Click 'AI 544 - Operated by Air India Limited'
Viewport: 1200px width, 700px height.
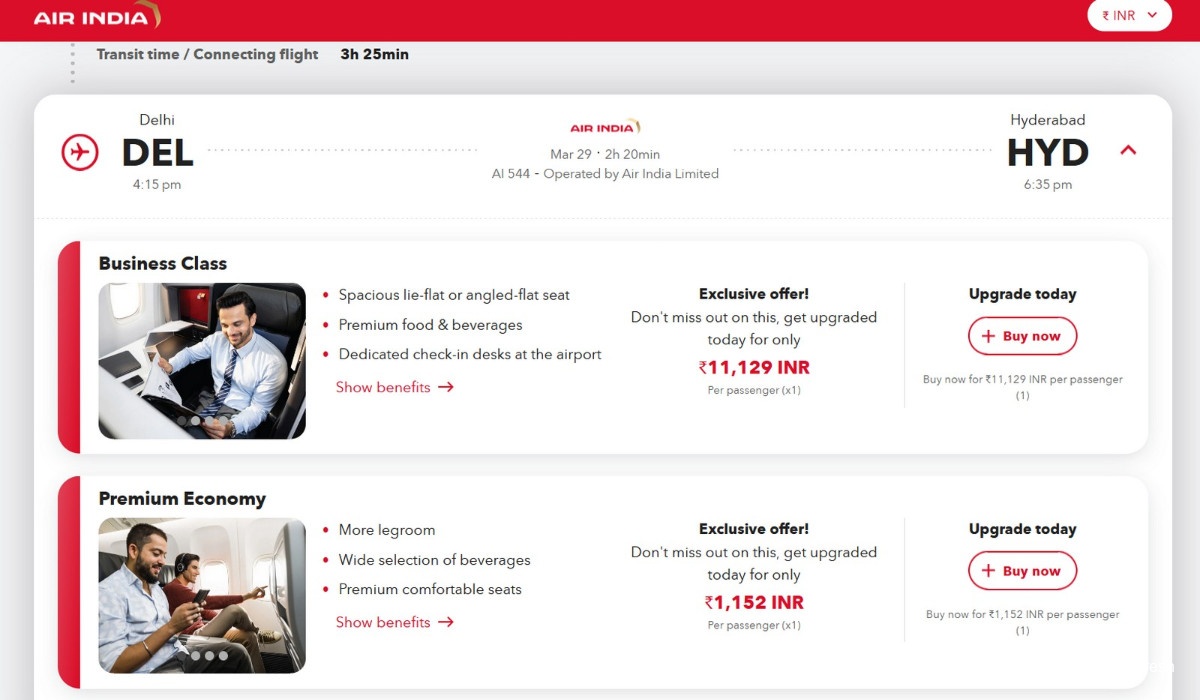(x=605, y=174)
